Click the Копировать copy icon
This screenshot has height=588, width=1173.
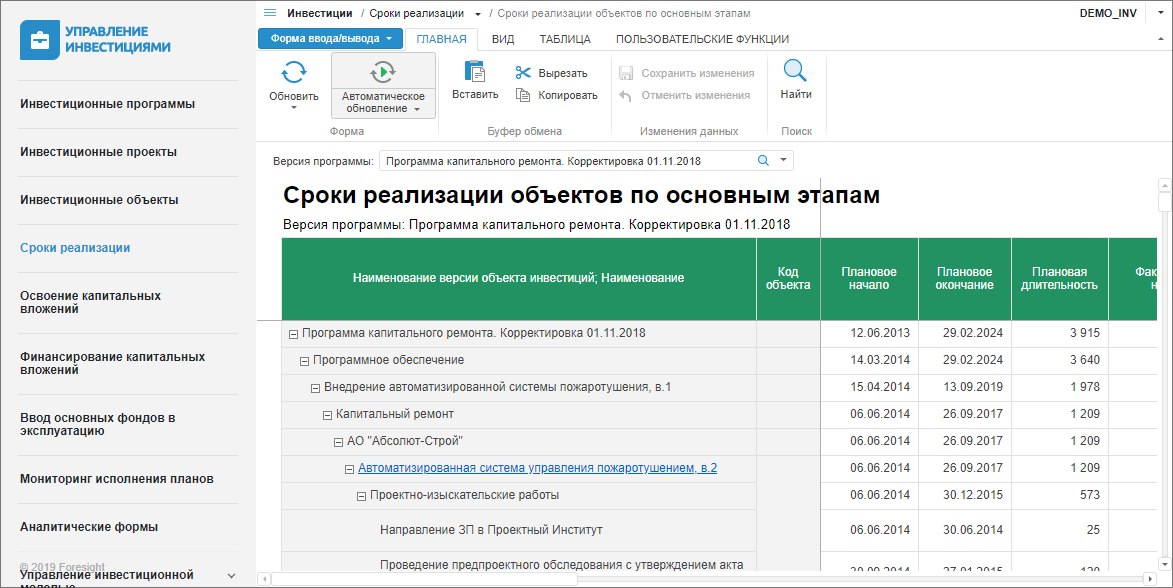click(523, 95)
